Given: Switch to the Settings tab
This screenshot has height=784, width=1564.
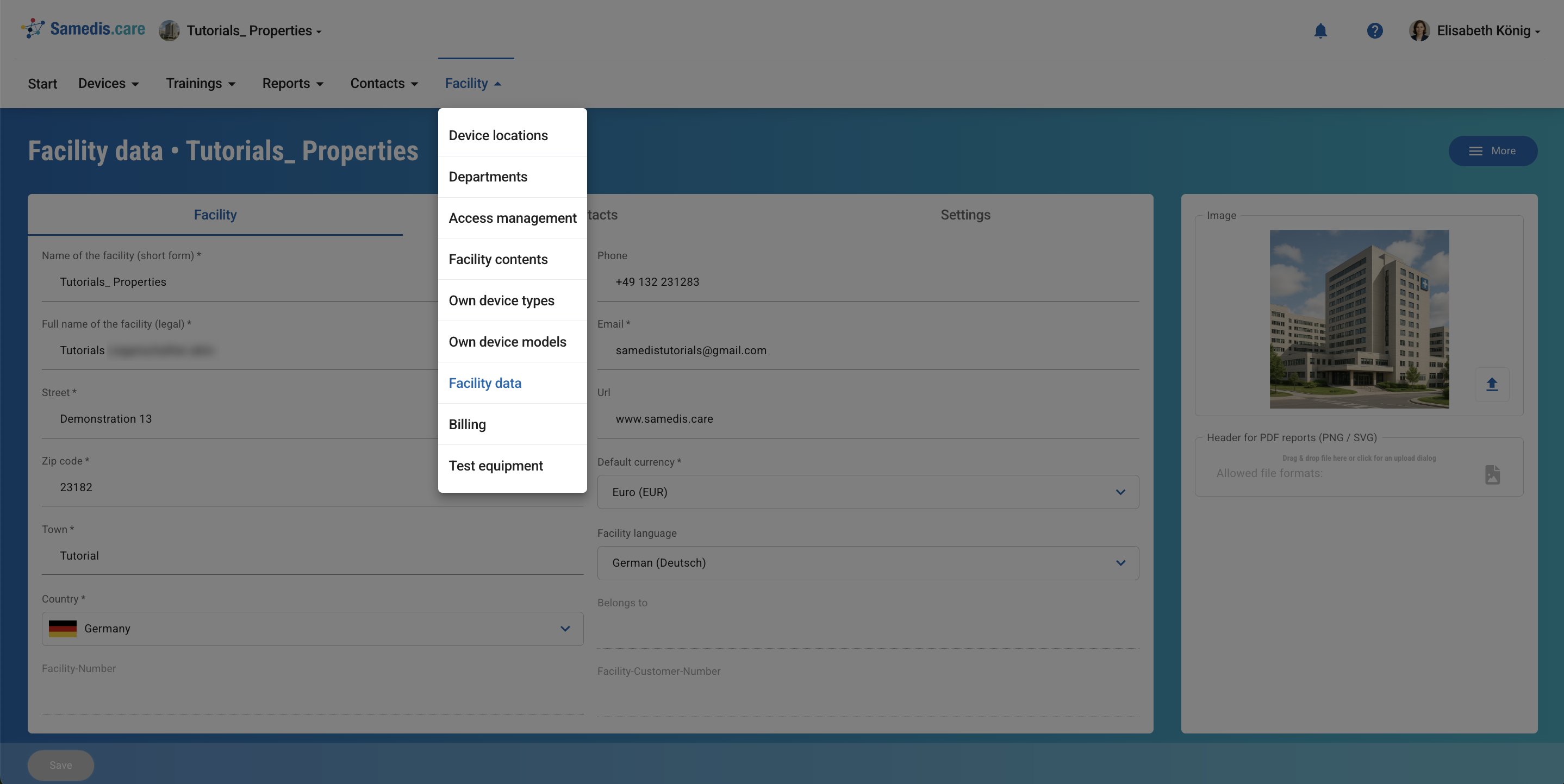Looking at the screenshot, I should pos(965,214).
